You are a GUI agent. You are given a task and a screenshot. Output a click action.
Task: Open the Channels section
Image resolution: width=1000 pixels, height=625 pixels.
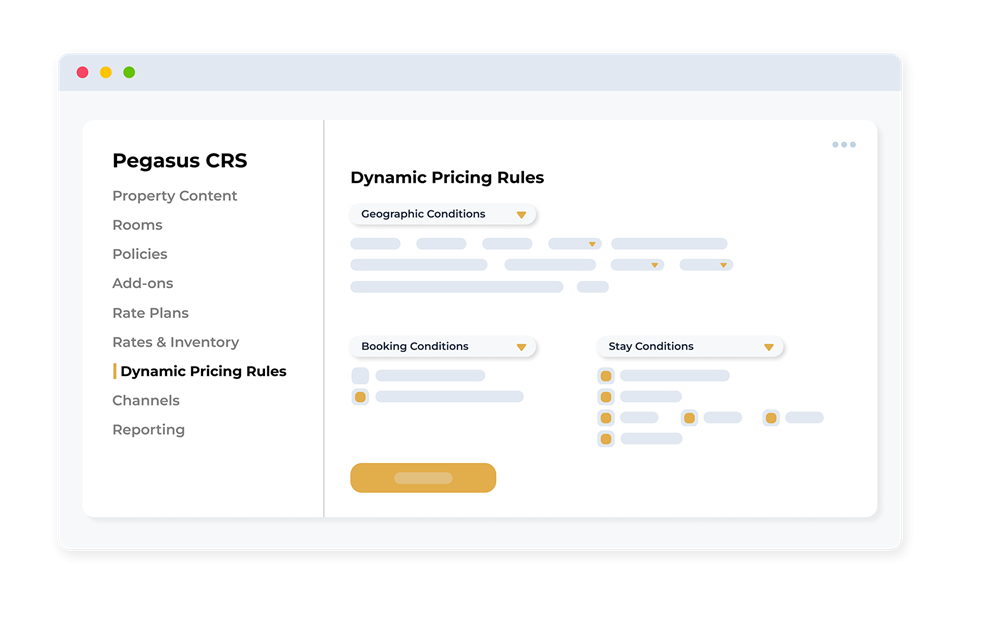click(x=146, y=401)
